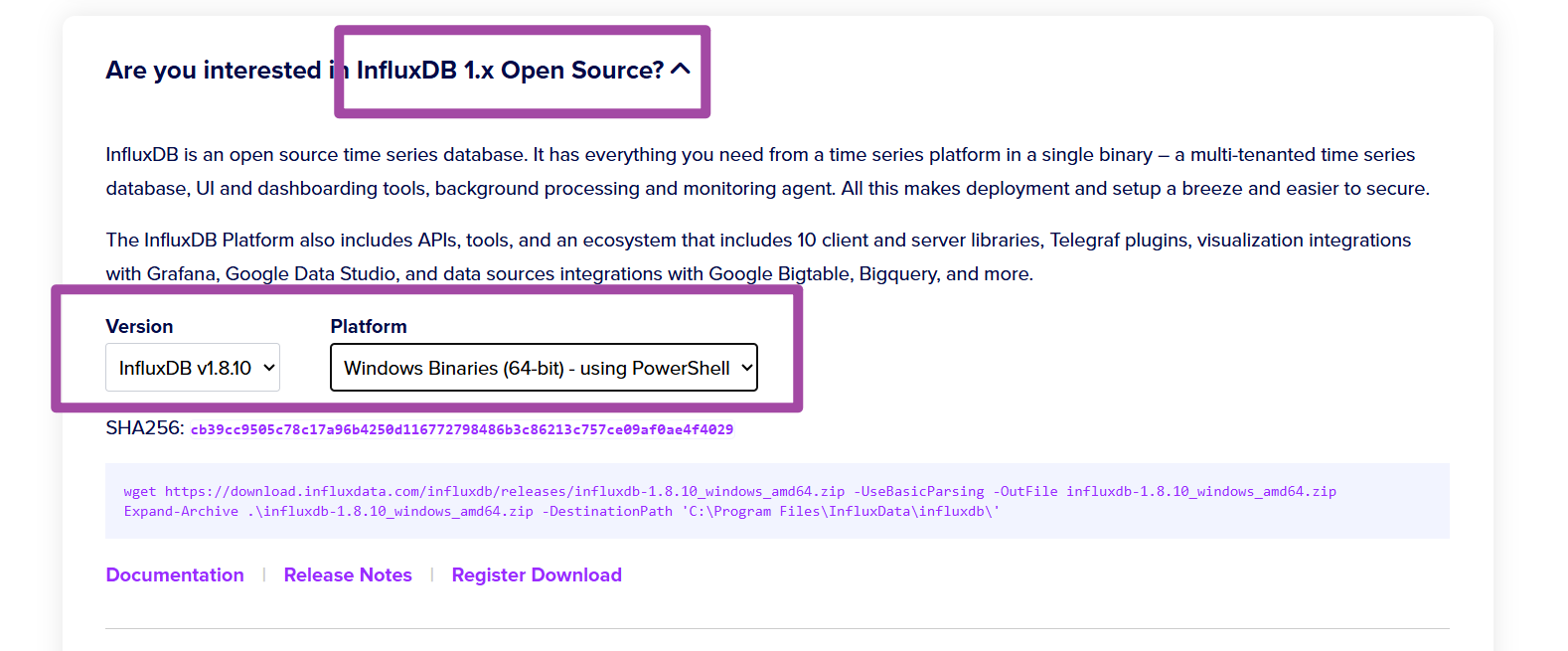Click the Version label

click(x=139, y=327)
